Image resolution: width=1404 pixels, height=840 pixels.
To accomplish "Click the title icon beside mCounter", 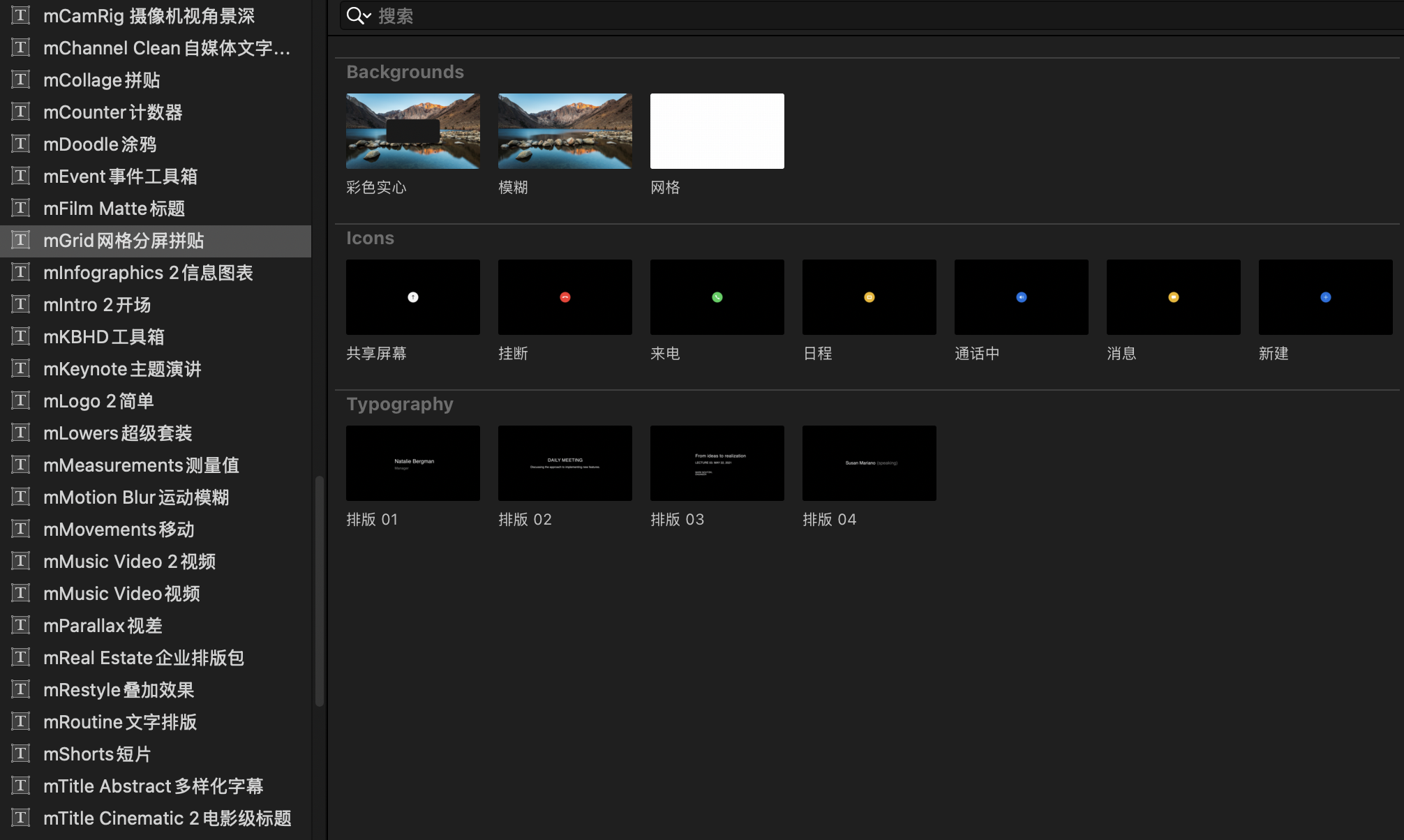I will coord(21,112).
